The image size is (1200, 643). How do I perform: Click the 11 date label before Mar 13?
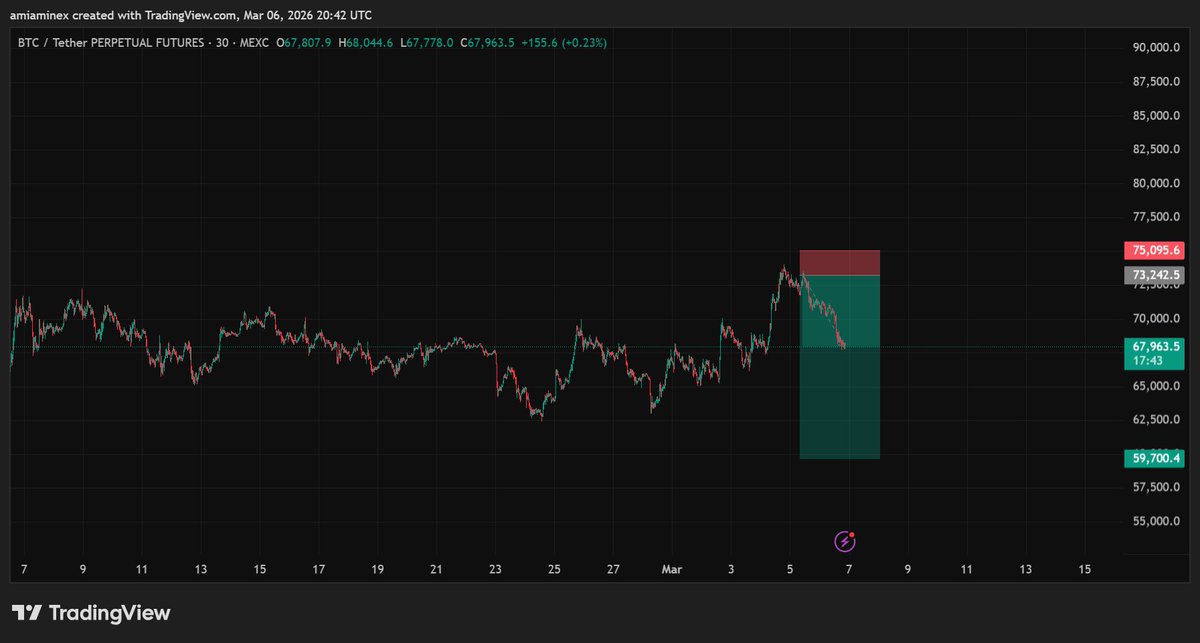pyautogui.click(x=967, y=569)
